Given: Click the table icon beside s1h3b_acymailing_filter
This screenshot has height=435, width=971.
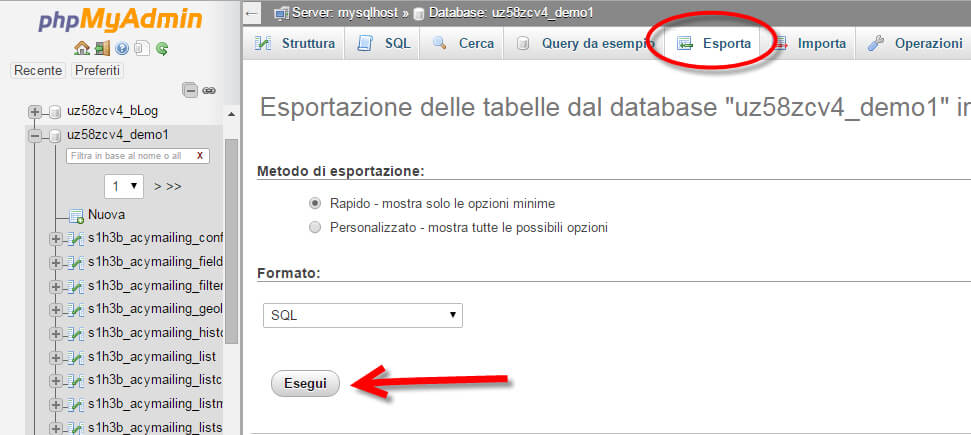Looking at the screenshot, I should point(76,286).
